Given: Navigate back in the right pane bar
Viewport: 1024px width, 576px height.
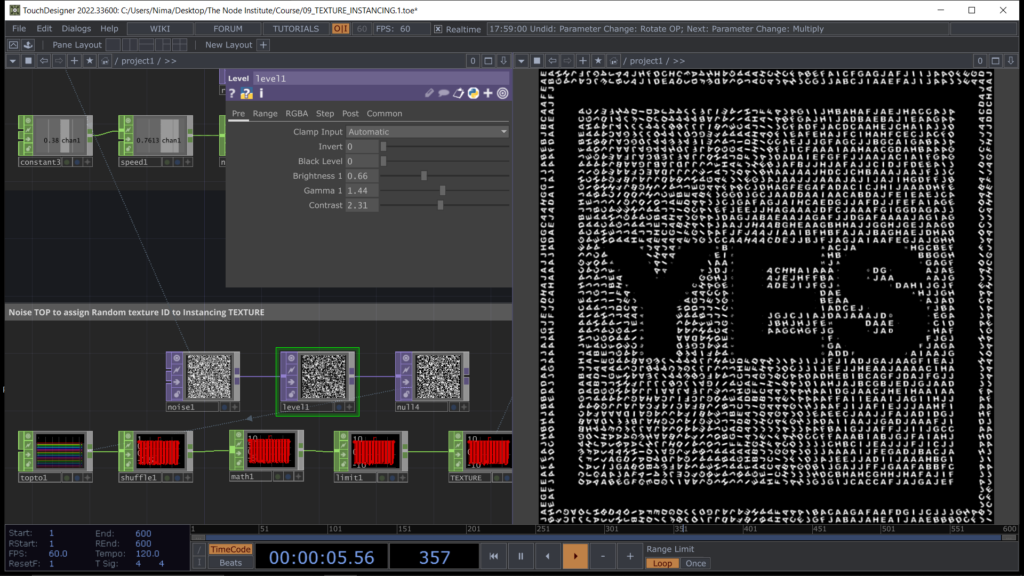Looking at the screenshot, I should tap(552, 61).
